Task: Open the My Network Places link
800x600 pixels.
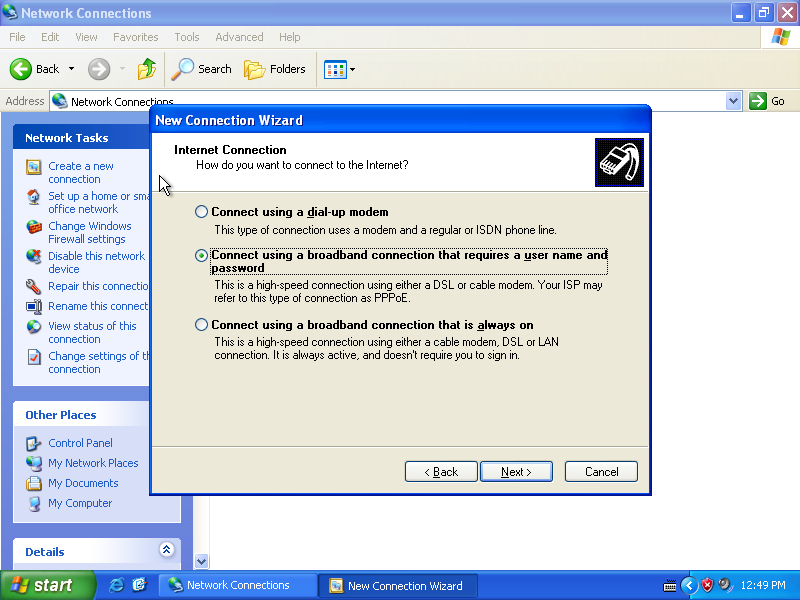Action: pyautogui.click(x=93, y=463)
